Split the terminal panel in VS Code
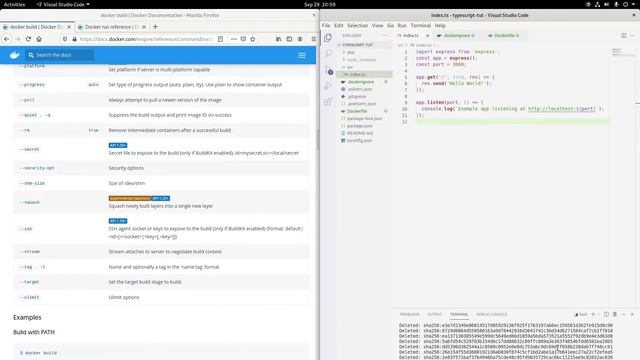Image resolution: width=640 pixels, height=360 pixels. click(607, 314)
